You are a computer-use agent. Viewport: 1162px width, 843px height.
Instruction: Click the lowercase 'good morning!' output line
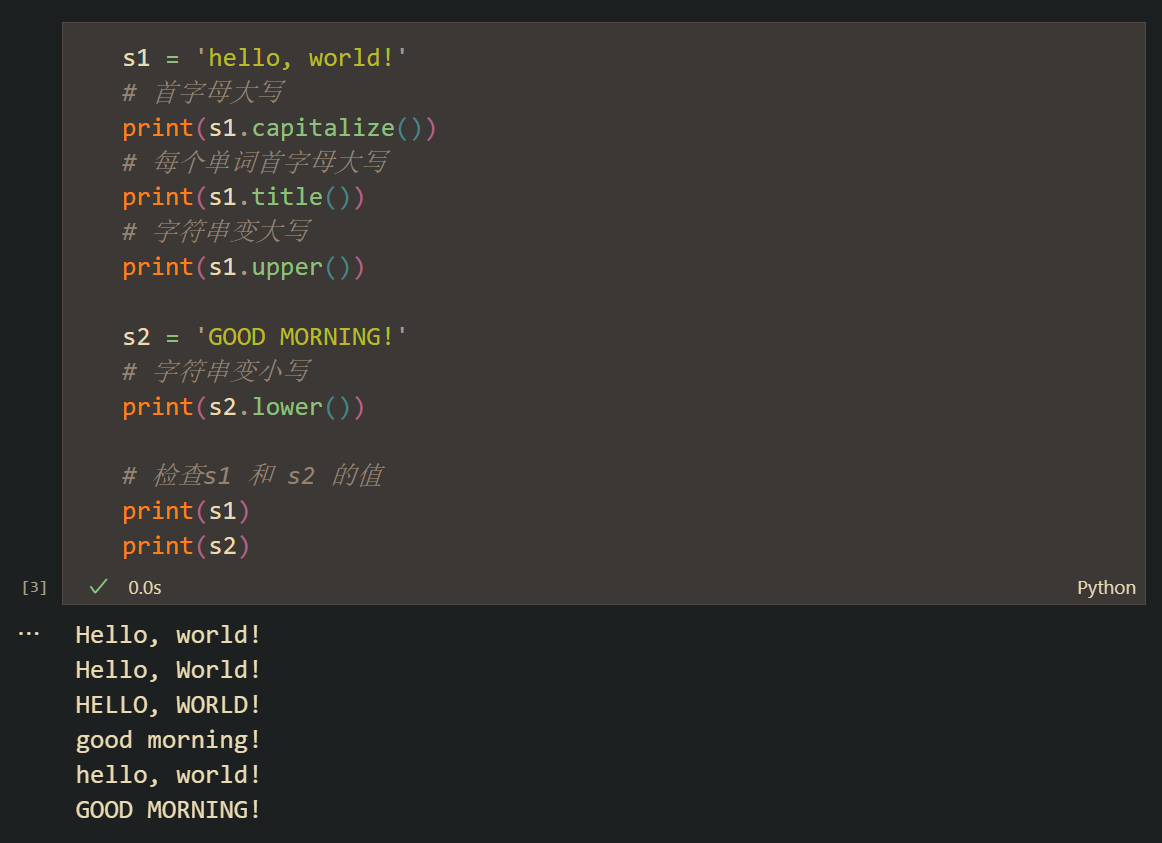coord(168,740)
